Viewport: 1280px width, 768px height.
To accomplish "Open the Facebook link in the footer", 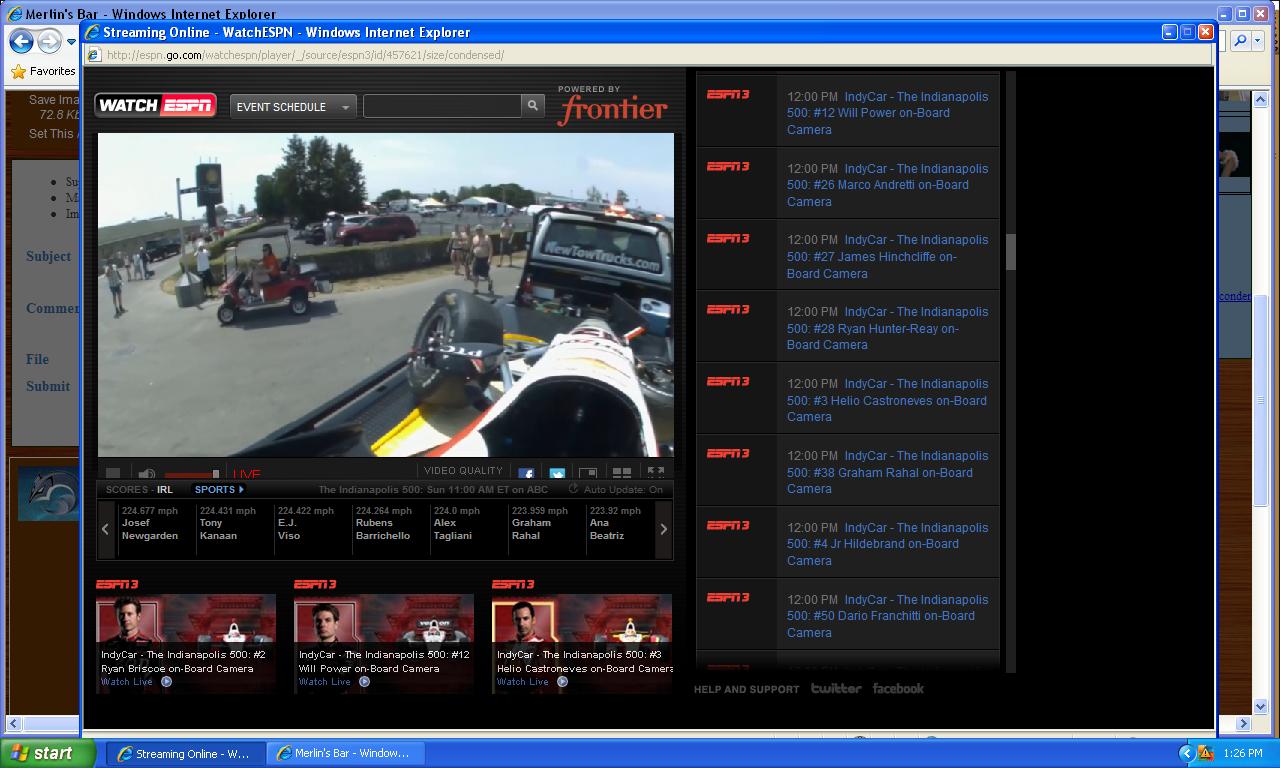I will [x=898, y=688].
